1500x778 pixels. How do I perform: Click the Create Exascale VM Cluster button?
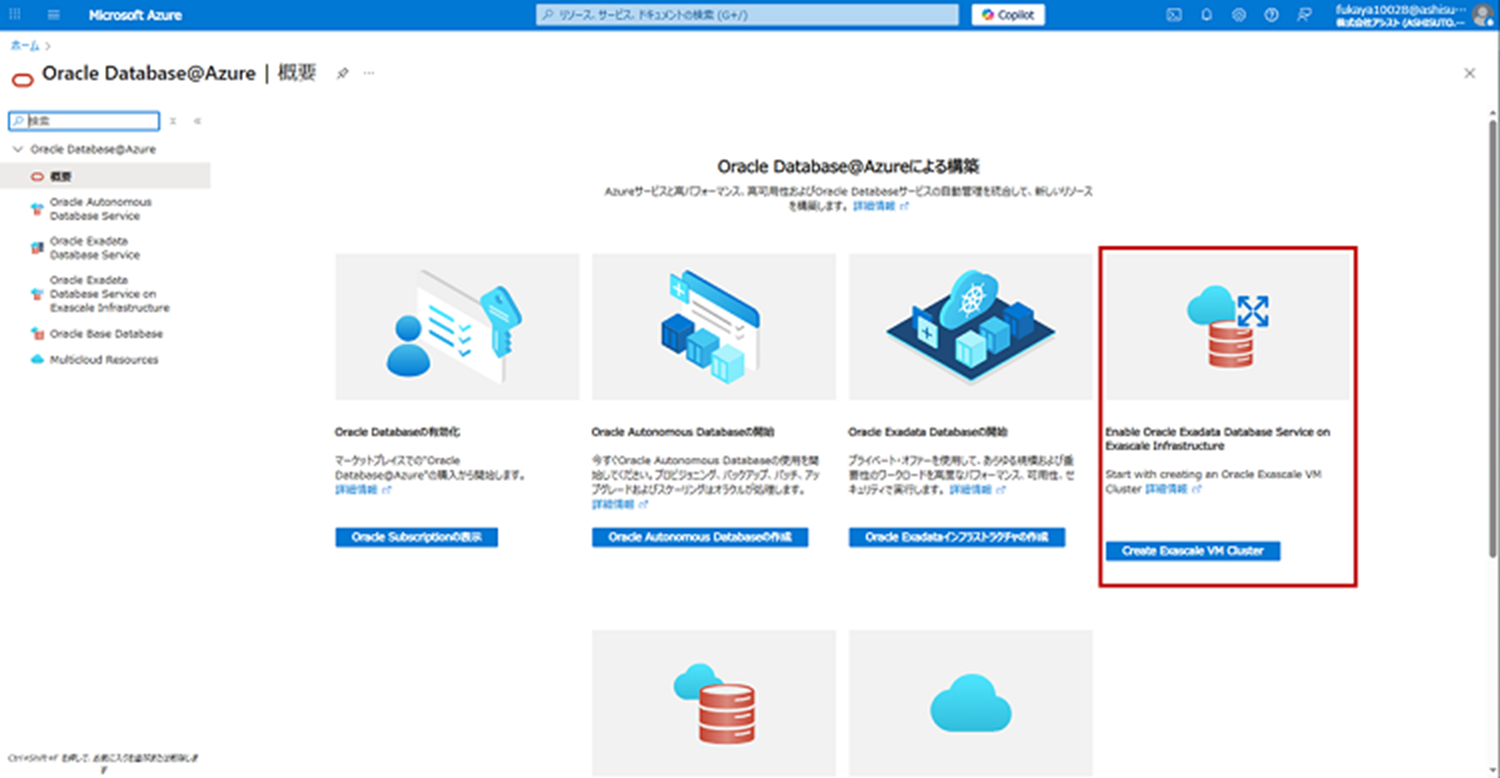coord(1192,551)
